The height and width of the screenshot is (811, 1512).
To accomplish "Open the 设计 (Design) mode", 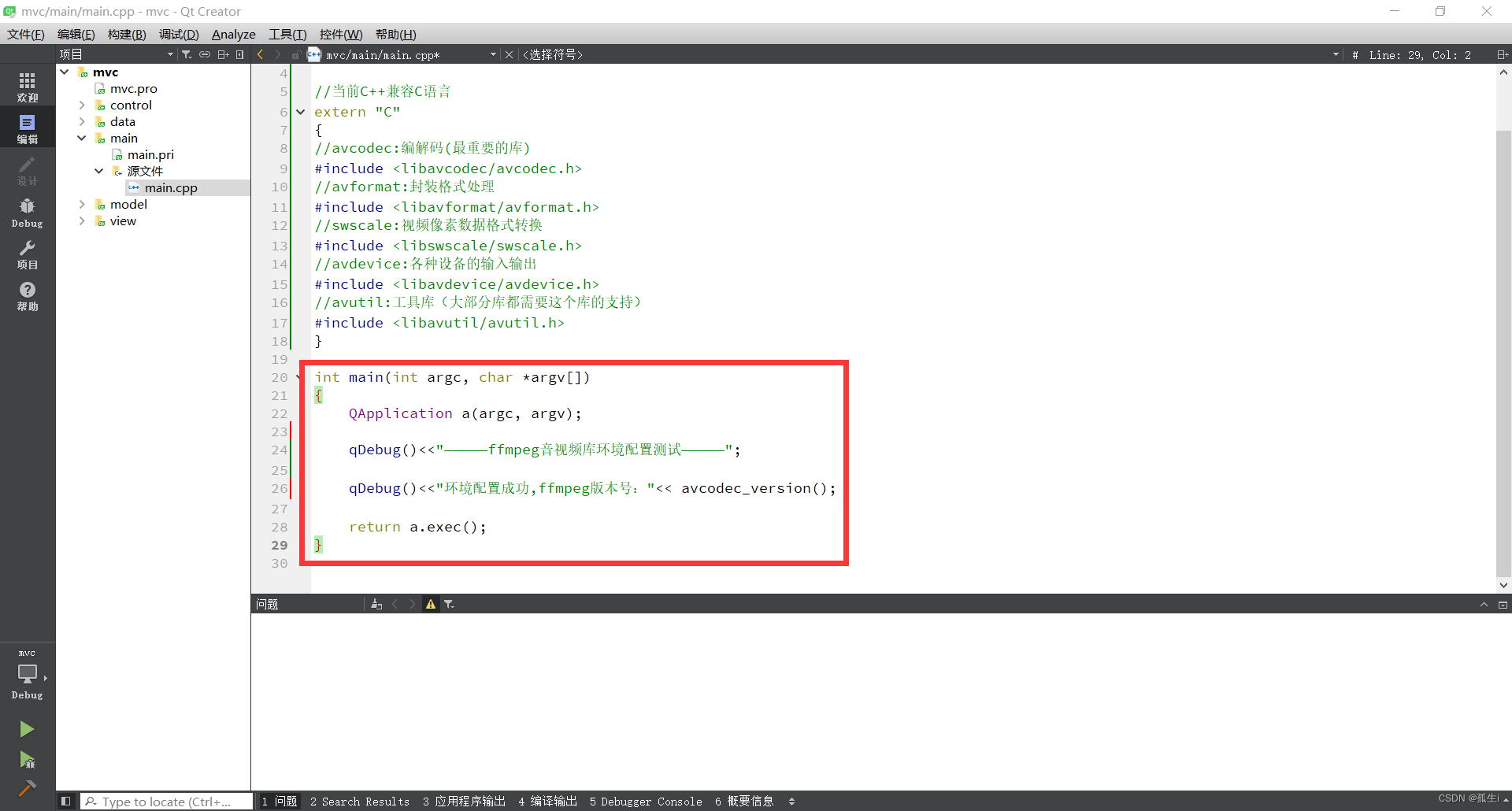I will point(28,170).
